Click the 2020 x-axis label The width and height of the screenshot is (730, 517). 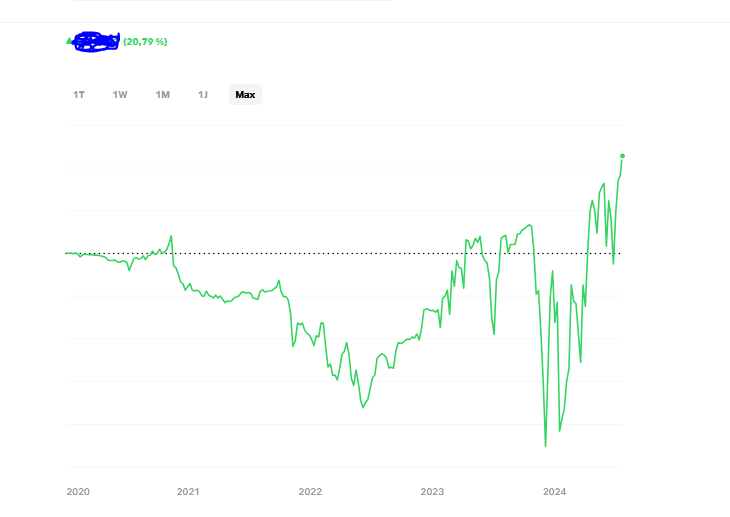(77, 492)
